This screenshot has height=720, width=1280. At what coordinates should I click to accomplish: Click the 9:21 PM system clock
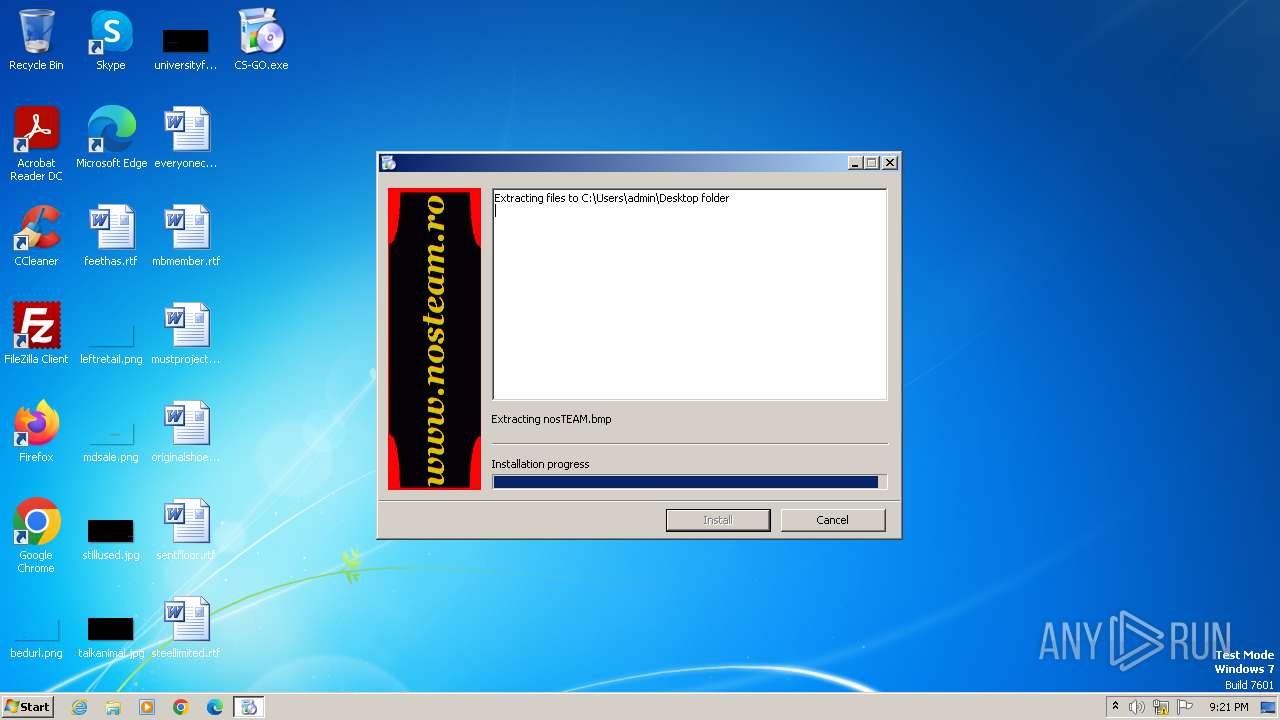click(x=1228, y=707)
